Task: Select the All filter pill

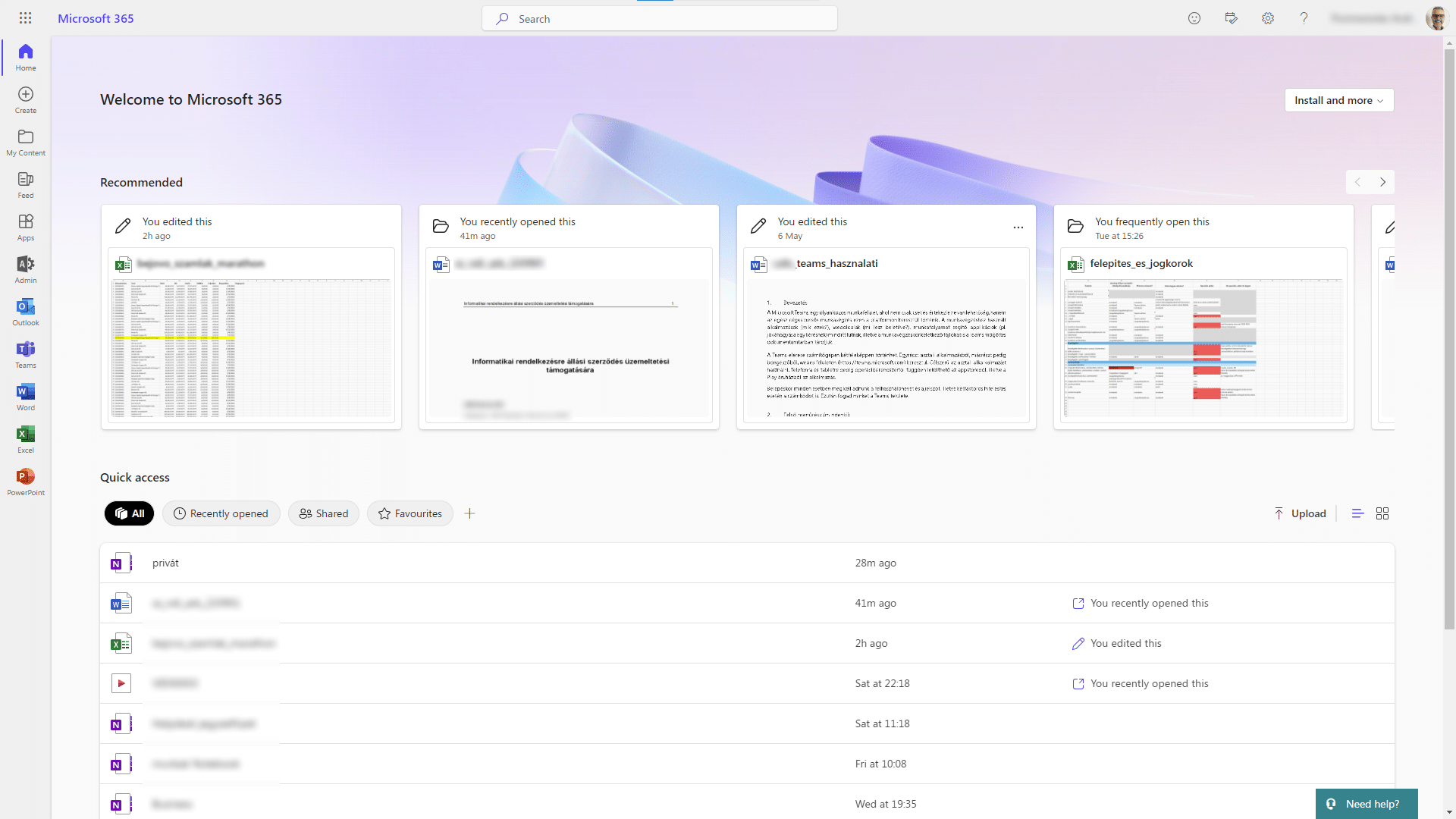Action: 129,513
